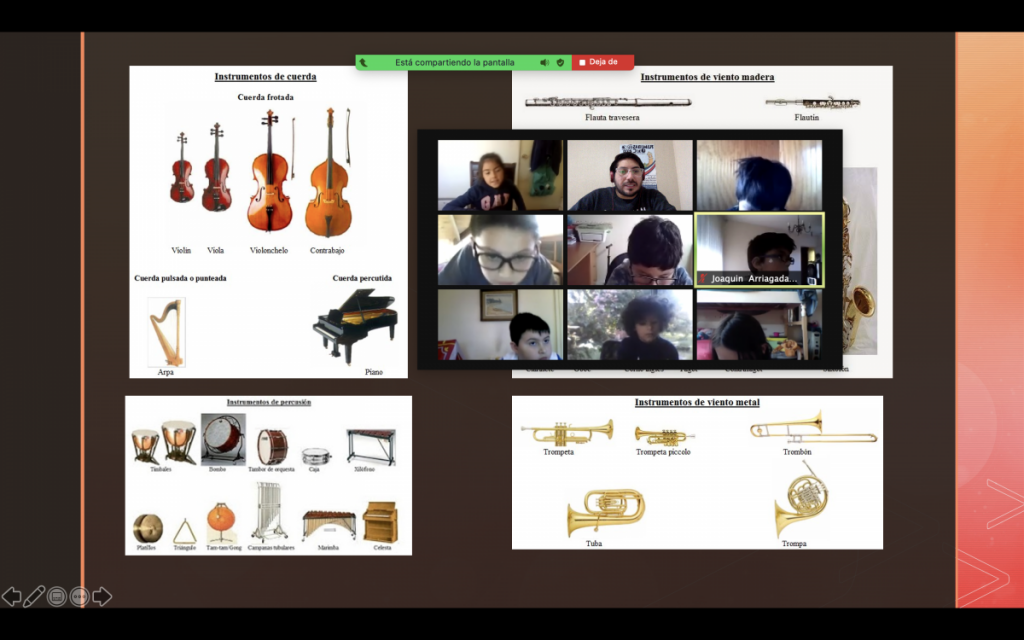Go to the previous slide arrow
This screenshot has height=640, width=1024.
click(11, 597)
